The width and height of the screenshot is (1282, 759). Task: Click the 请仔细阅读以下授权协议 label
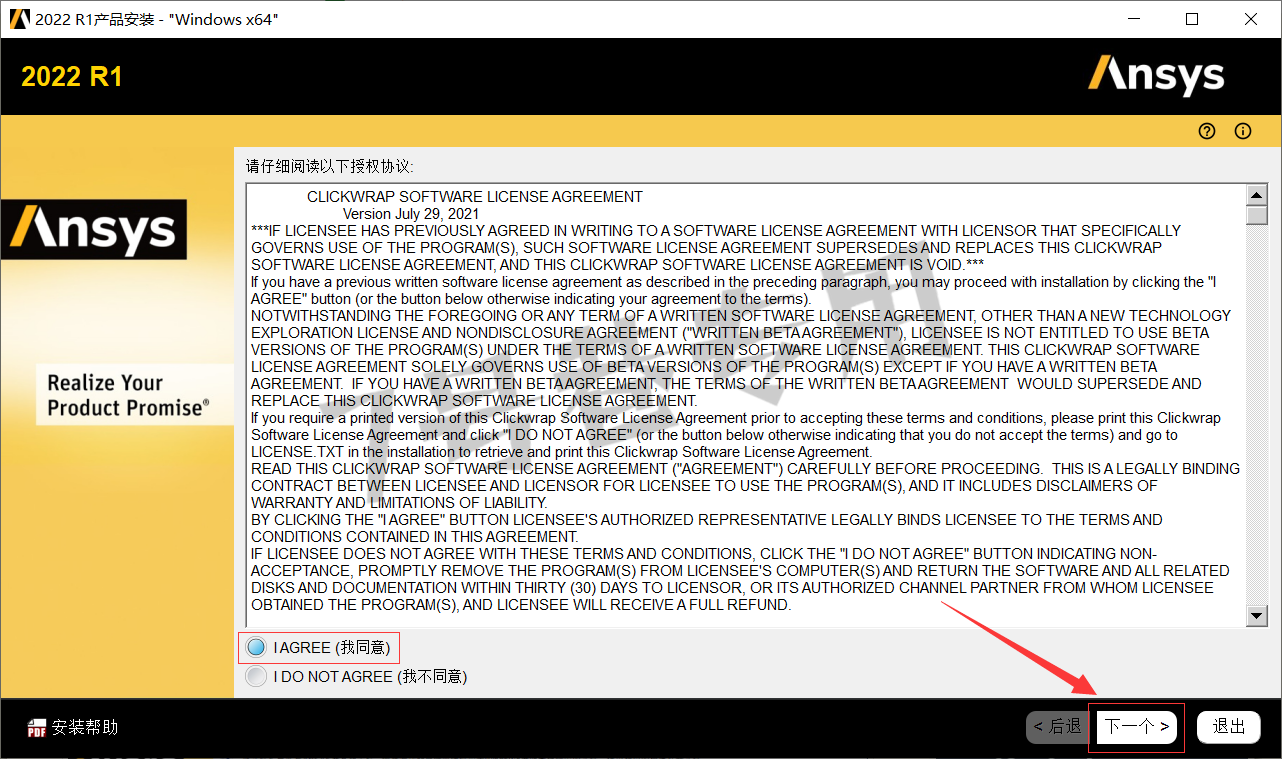click(x=329, y=166)
